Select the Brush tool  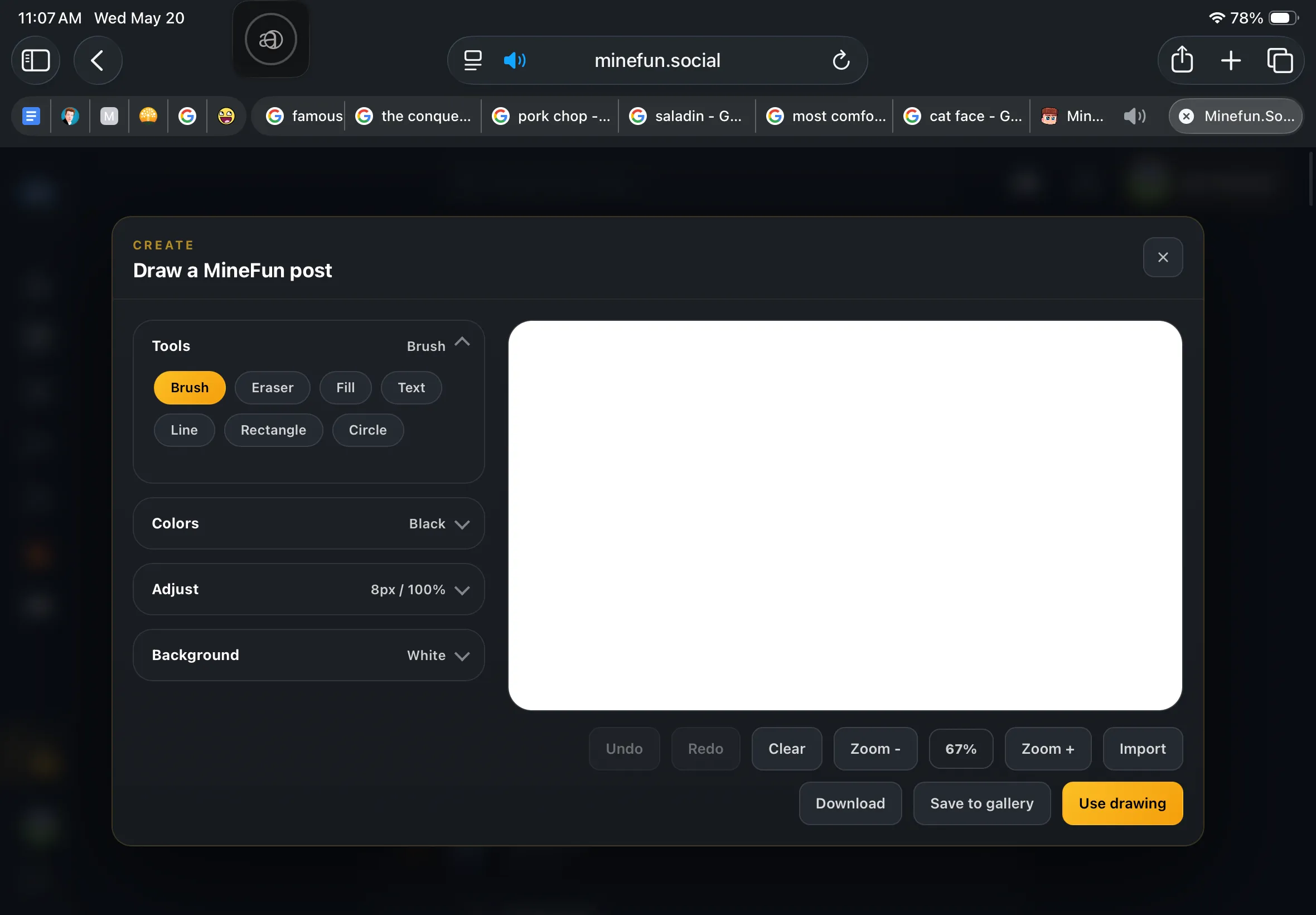[x=190, y=388]
